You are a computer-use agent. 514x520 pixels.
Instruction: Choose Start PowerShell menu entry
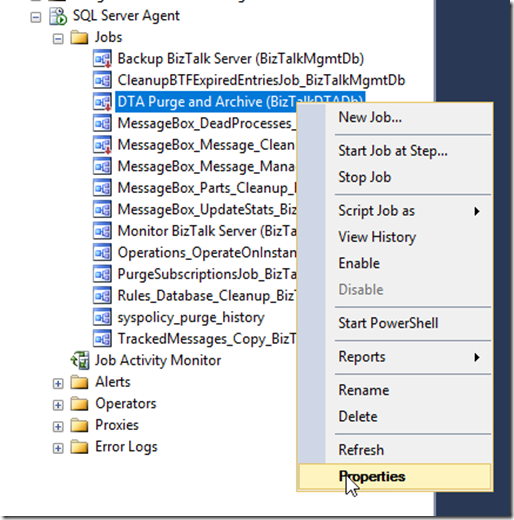395,323
